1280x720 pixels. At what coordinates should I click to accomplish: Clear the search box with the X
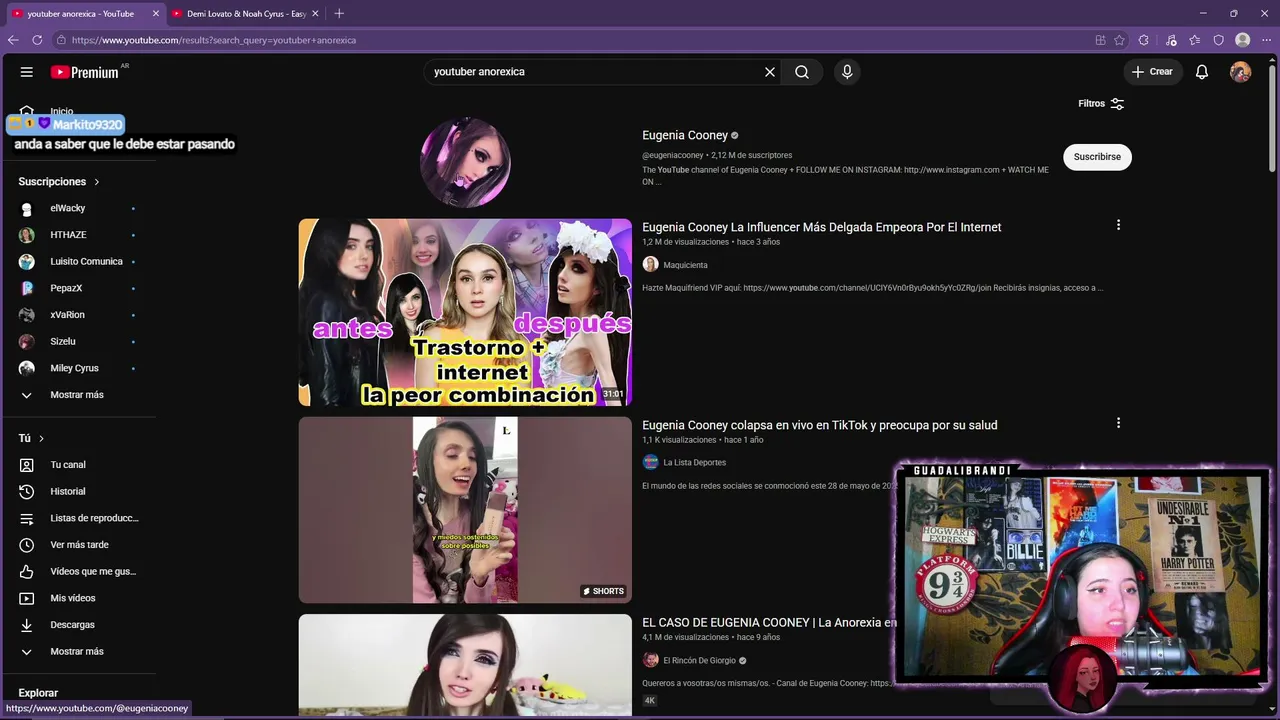click(x=770, y=72)
